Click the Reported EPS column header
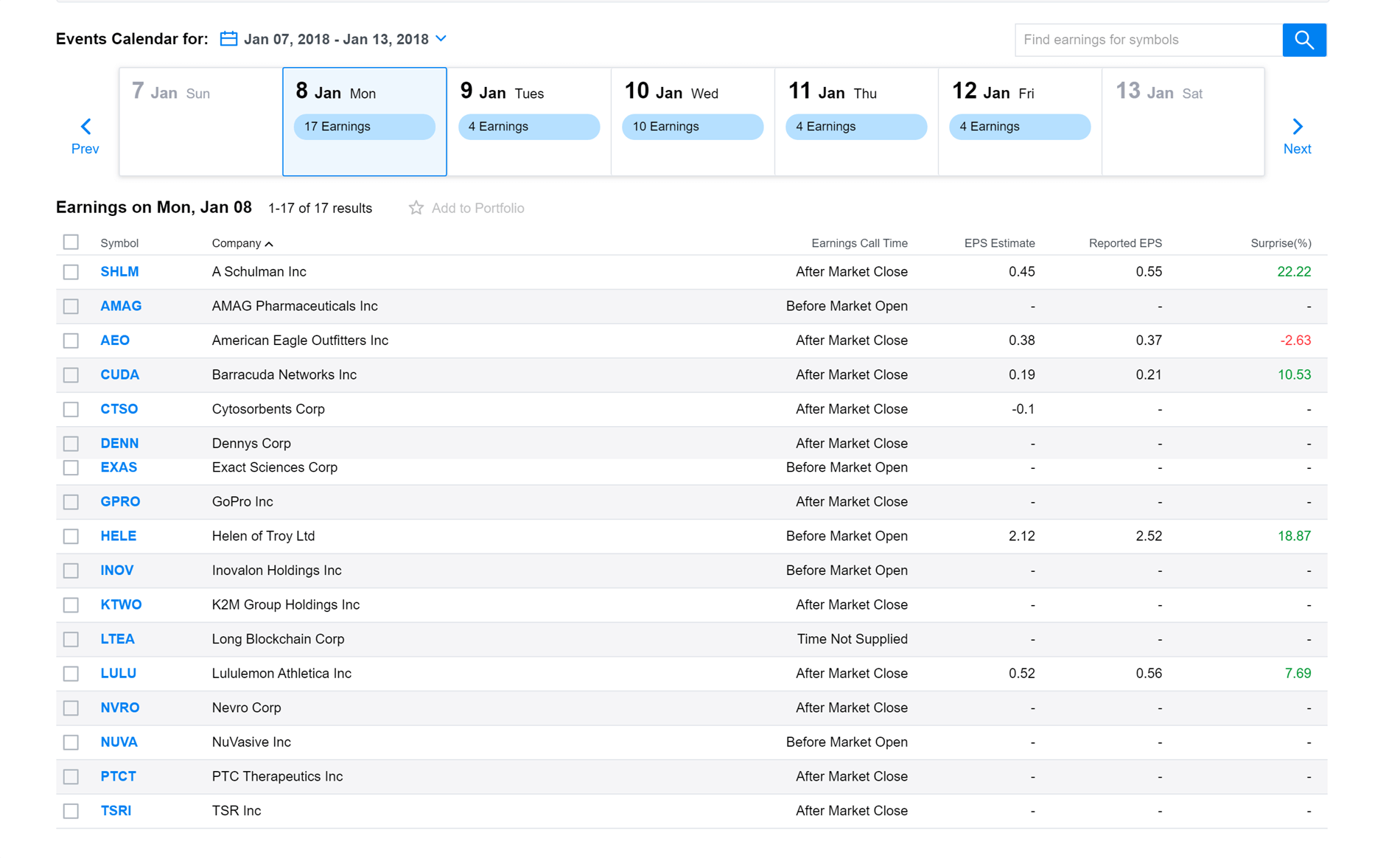Viewport: 1400px width, 858px height. 1125,243
